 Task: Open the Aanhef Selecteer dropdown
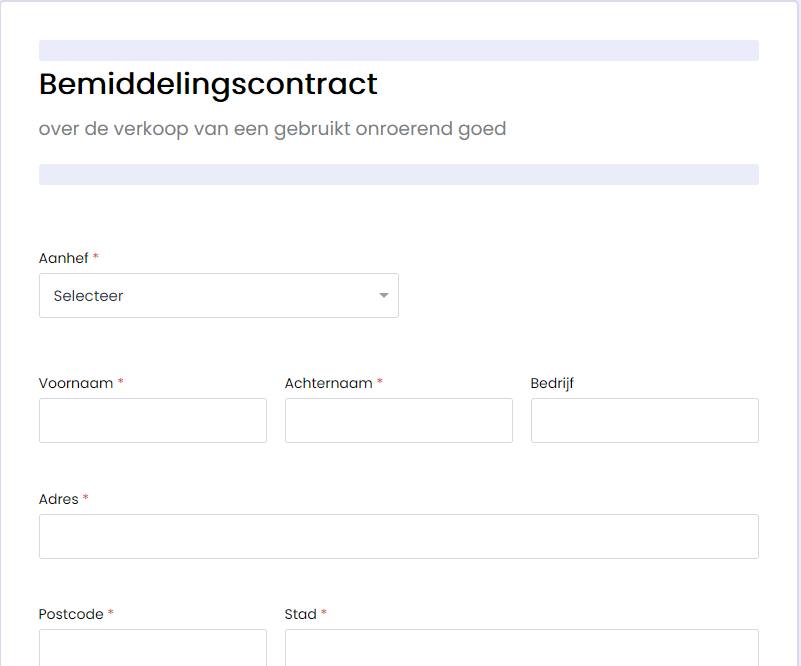point(219,295)
